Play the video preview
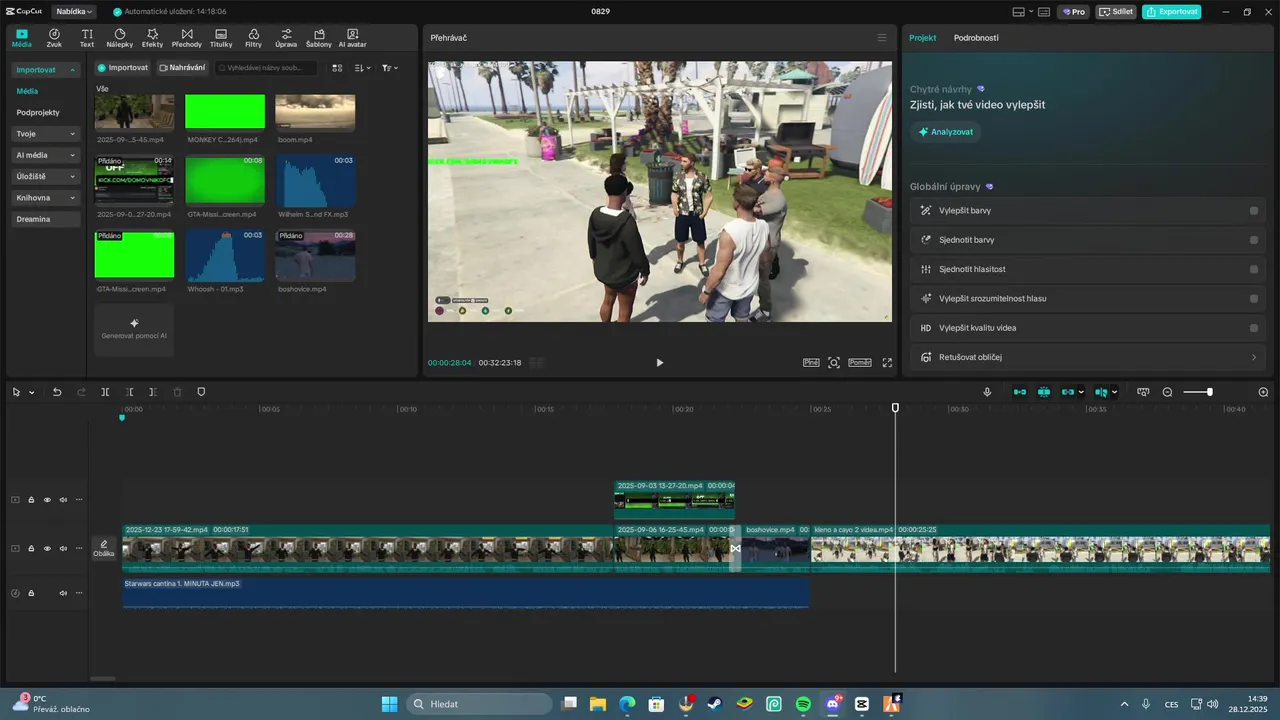Image resolution: width=1280 pixels, height=720 pixels. pyautogui.click(x=659, y=363)
